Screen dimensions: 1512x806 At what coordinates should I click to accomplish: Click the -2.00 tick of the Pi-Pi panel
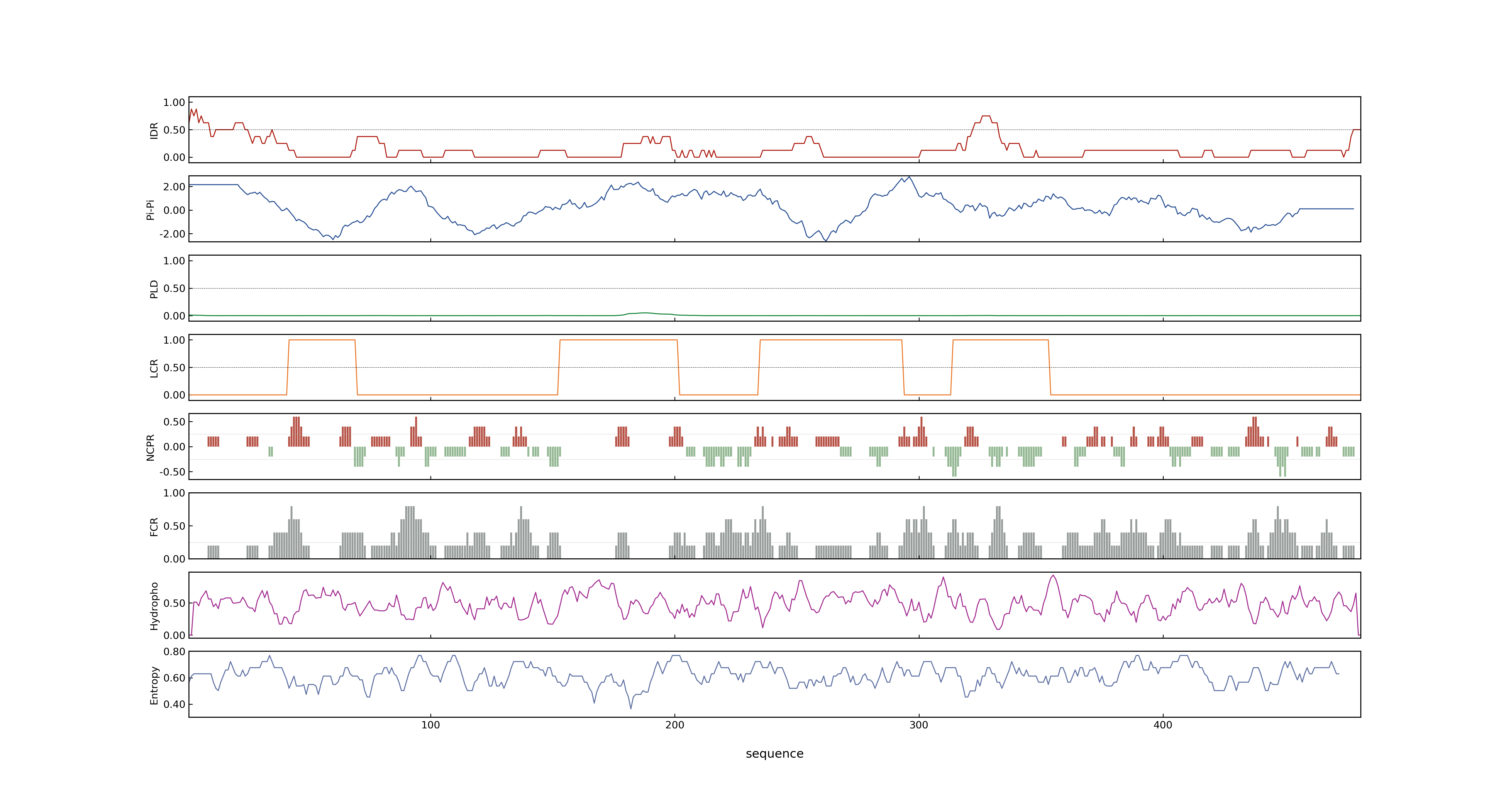coord(172,234)
